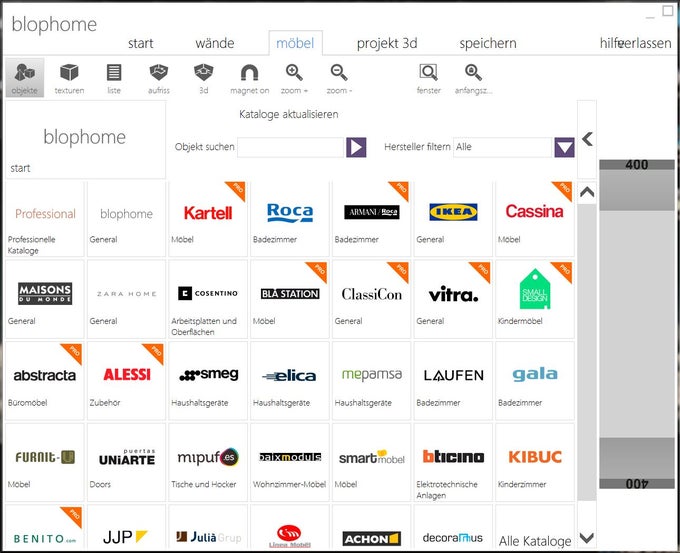Open the baixmoduls Wohnzimmer-Möbel catalog
680x553 pixels.
[x=290, y=463]
